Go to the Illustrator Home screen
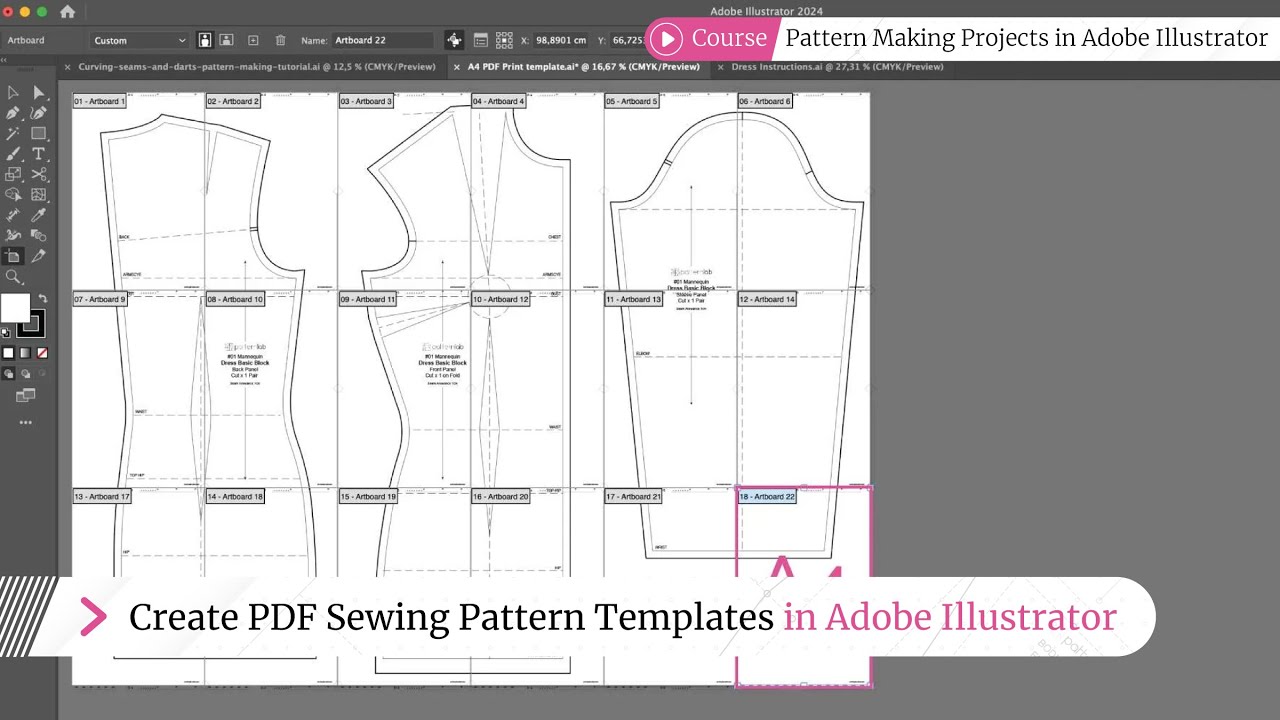Screen dimensions: 1280x720 tap(67, 12)
